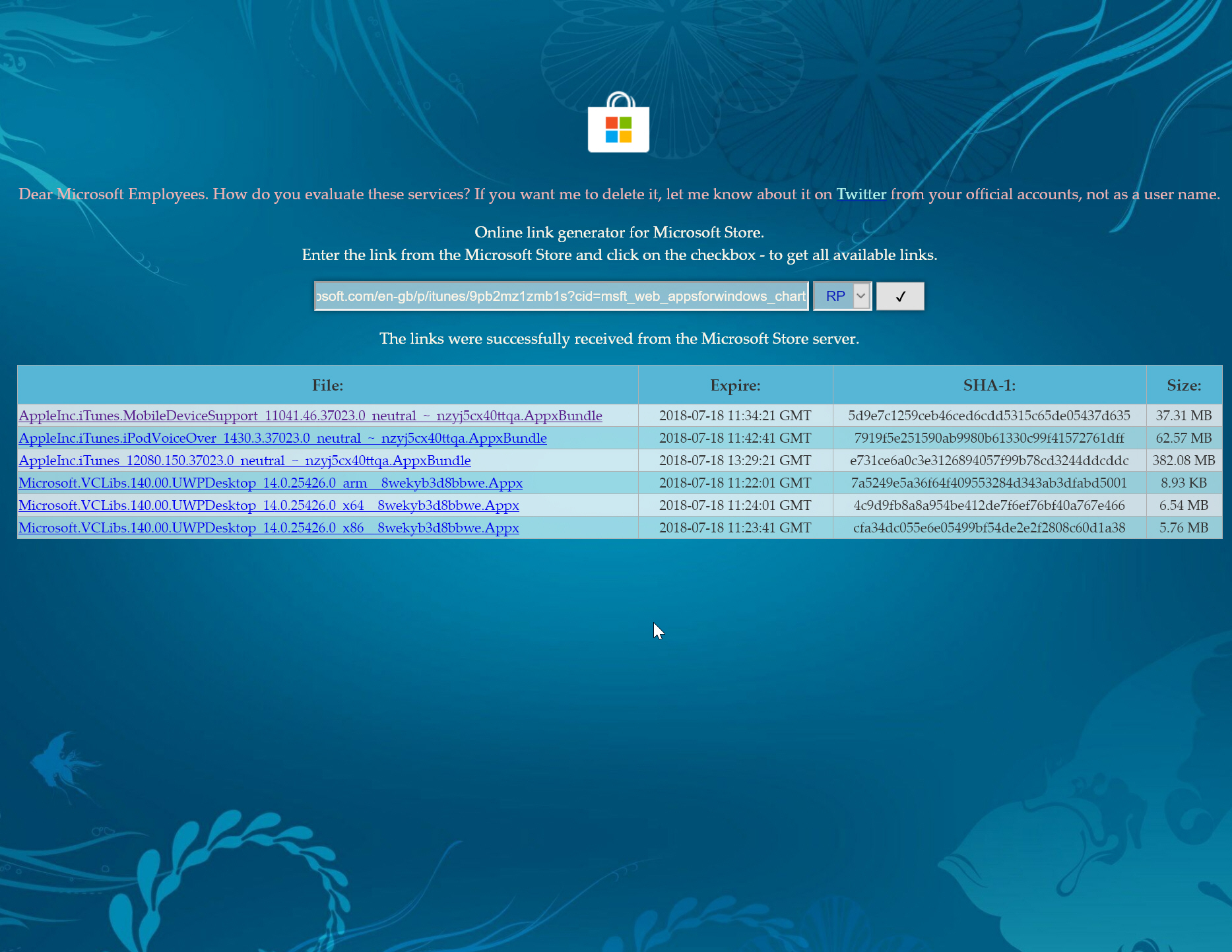Download the VCLibs UWPDesktop x86 Appx
Image resolution: width=1232 pixels, height=952 pixels.
(x=269, y=528)
